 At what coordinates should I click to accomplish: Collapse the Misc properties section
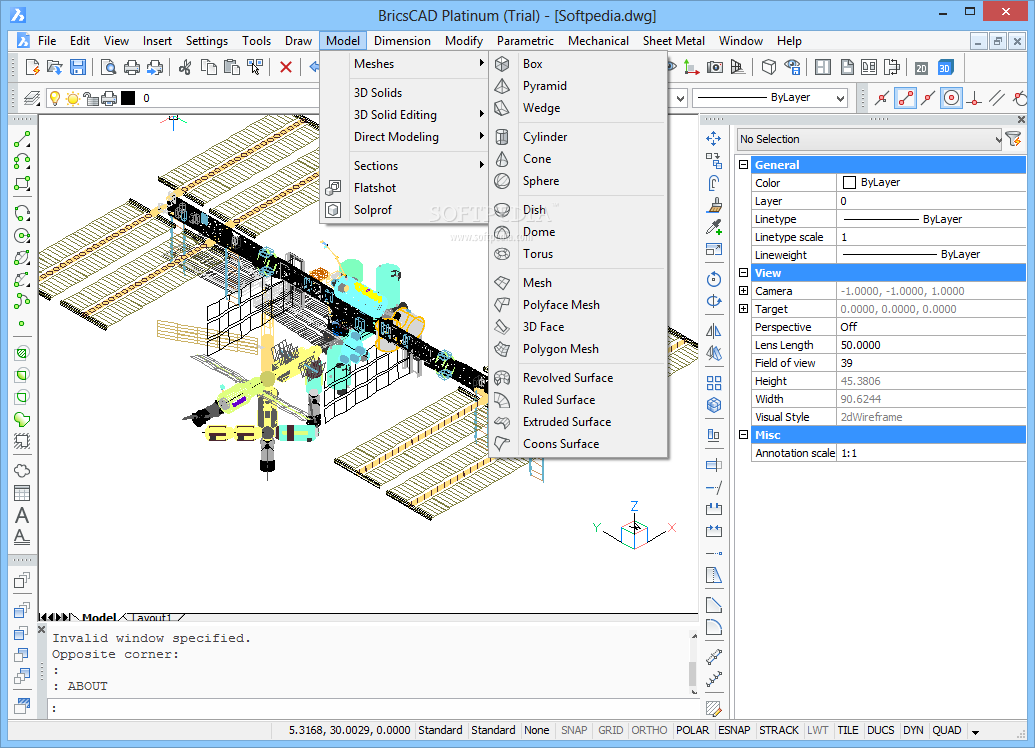pos(743,434)
